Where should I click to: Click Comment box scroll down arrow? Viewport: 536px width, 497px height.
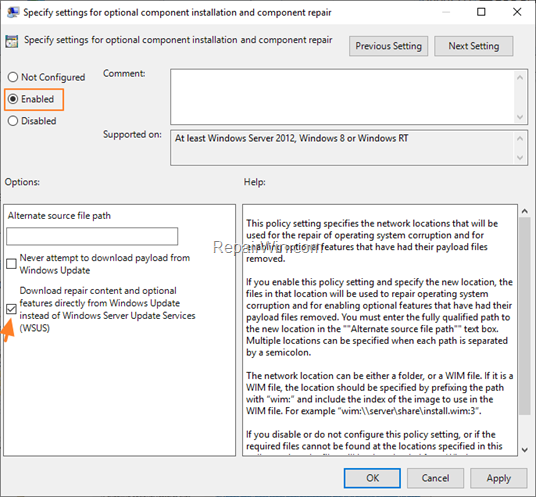coord(520,117)
